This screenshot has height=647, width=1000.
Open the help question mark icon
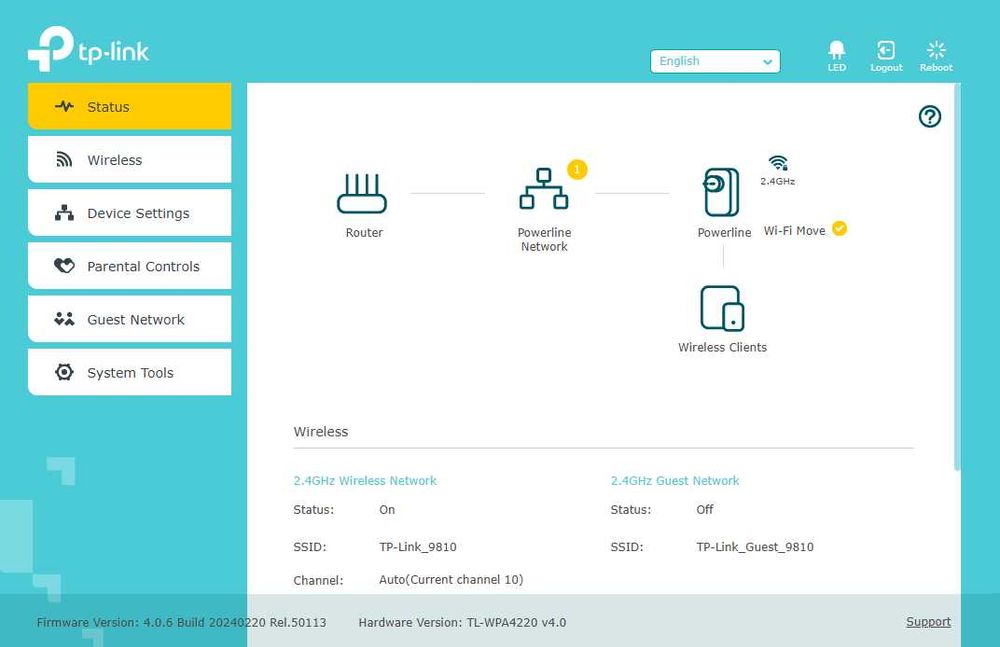[x=929, y=116]
